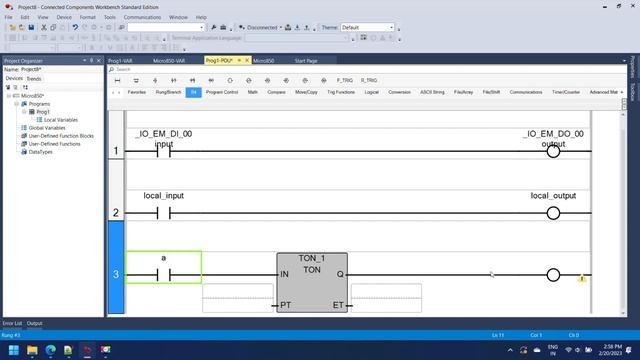Open the Communications menu
This screenshot has height=360, width=640.
pyautogui.click(x=142, y=17)
